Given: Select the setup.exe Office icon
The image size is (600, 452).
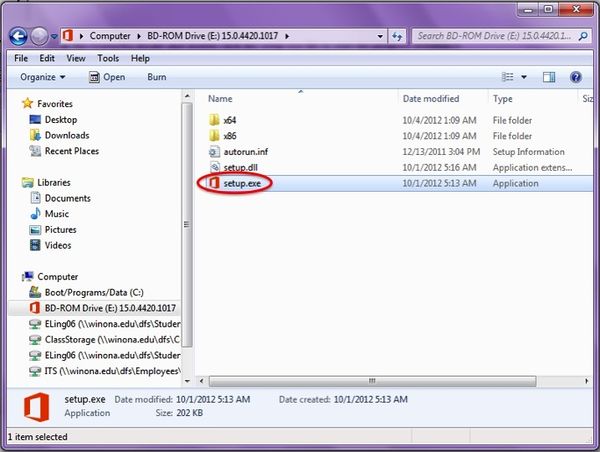Looking at the screenshot, I should (x=214, y=183).
